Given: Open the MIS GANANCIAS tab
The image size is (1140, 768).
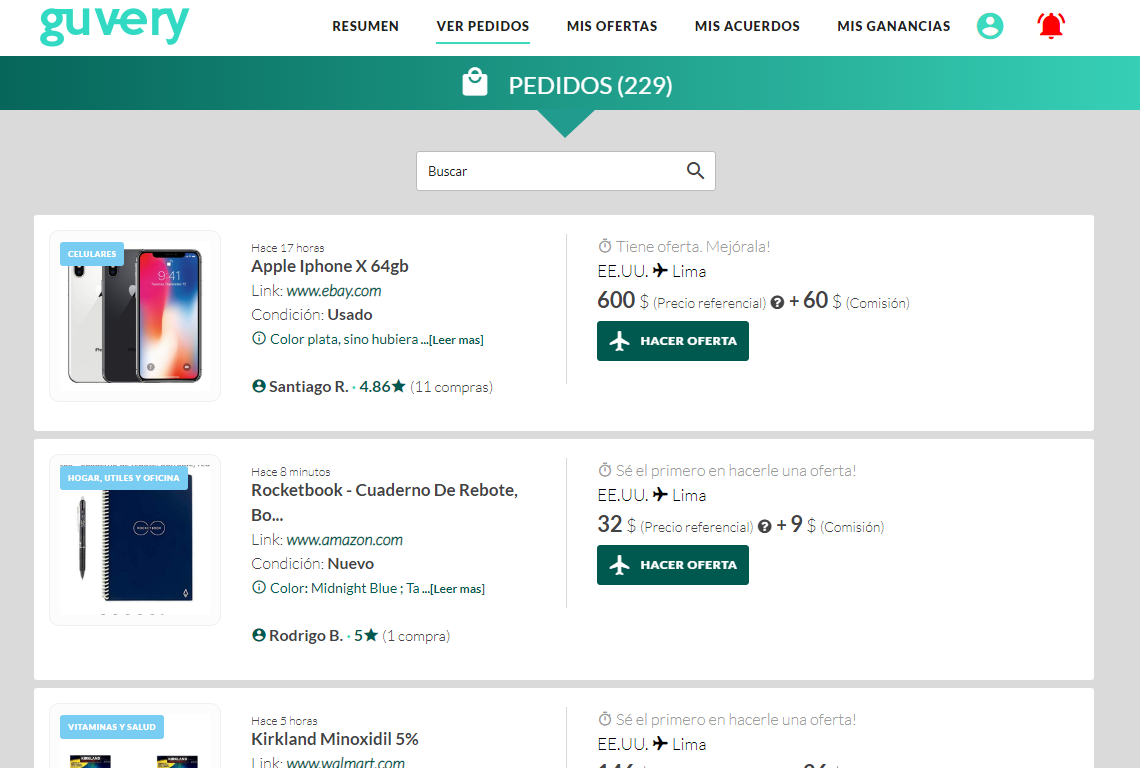Looking at the screenshot, I should [x=893, y=26].
